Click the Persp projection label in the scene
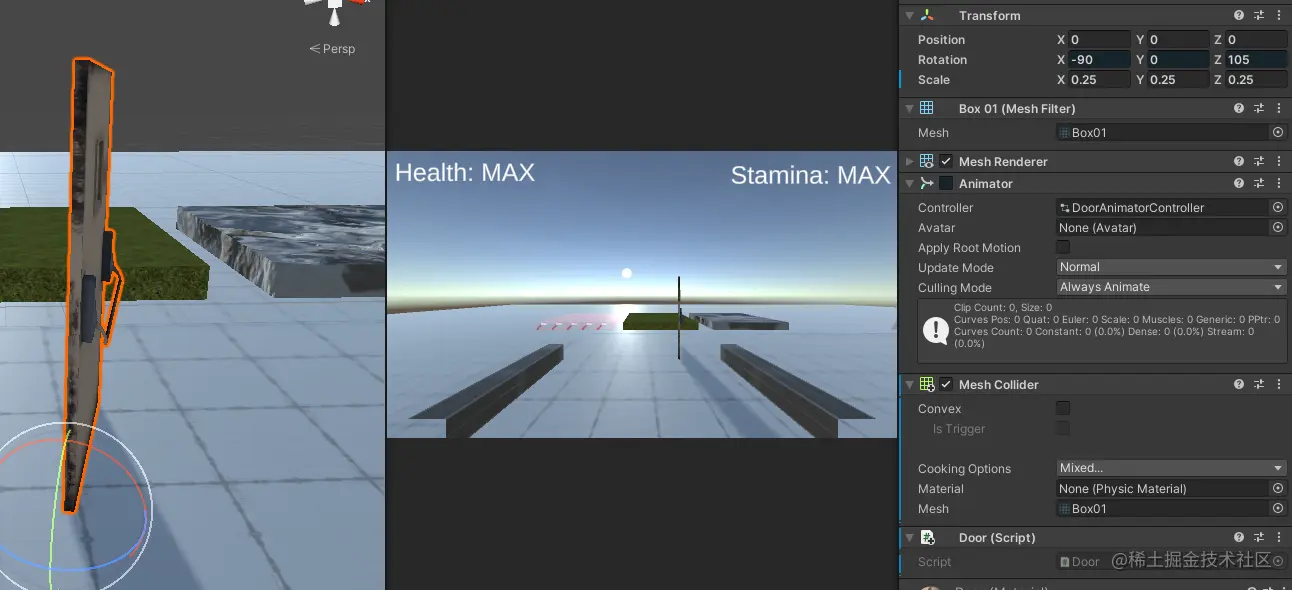The image size is (1292, 590). 332,48
